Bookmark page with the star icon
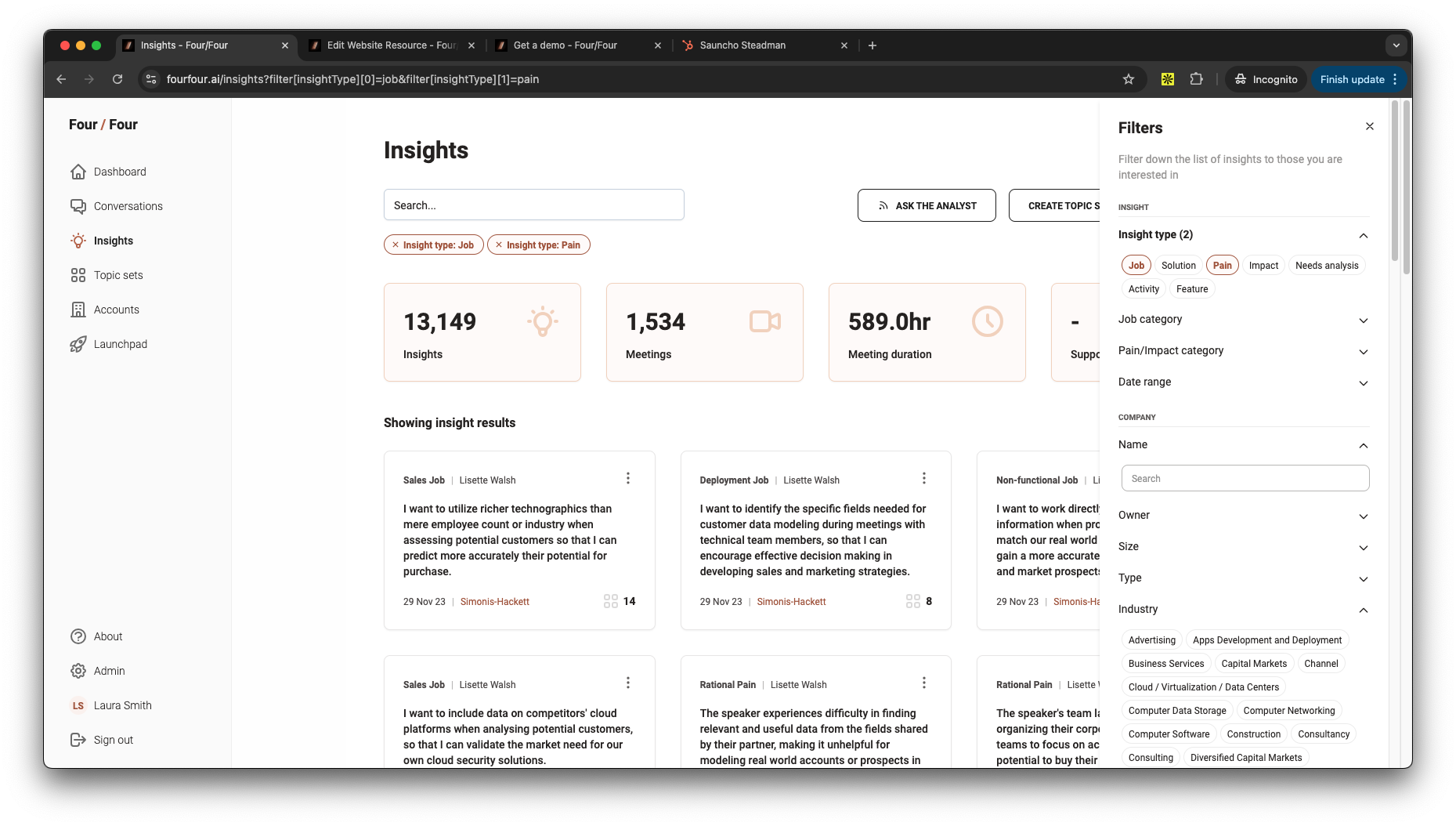This screenshot has width=1456, height=826. (x=1129, y=79)
